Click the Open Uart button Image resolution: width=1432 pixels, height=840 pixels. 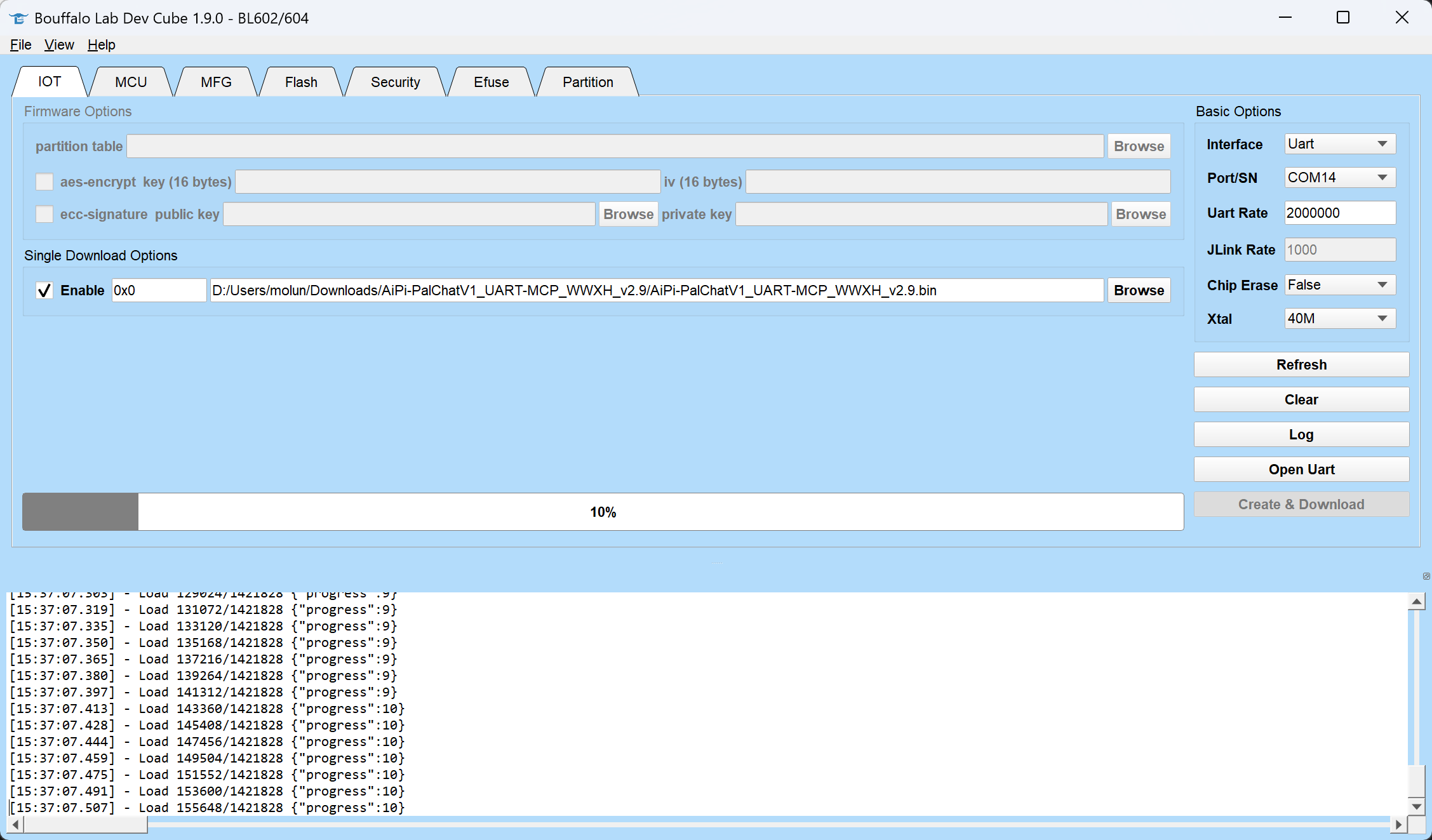1301,469
